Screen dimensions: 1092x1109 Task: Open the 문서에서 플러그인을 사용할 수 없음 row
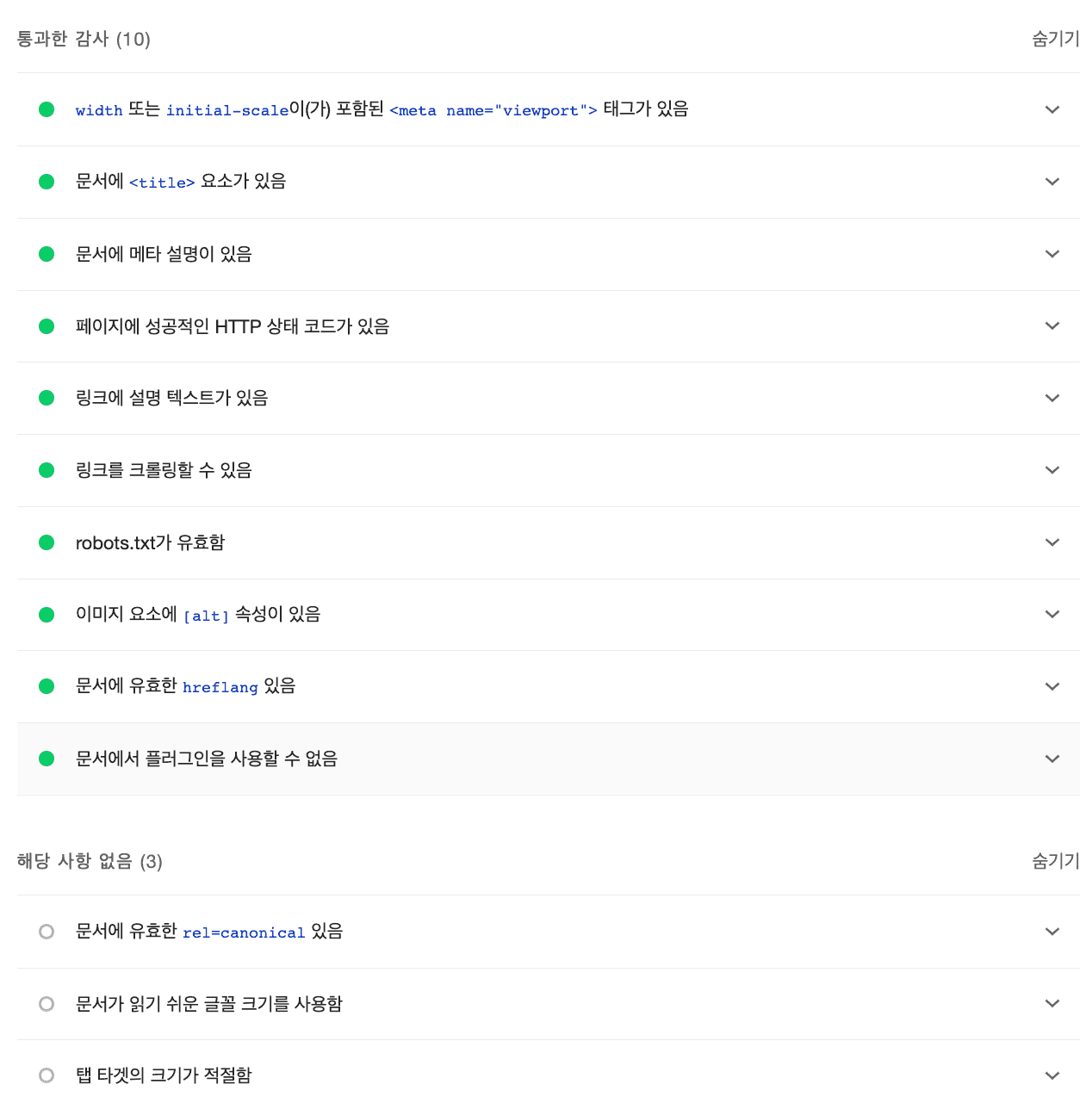tap(549, 759)
